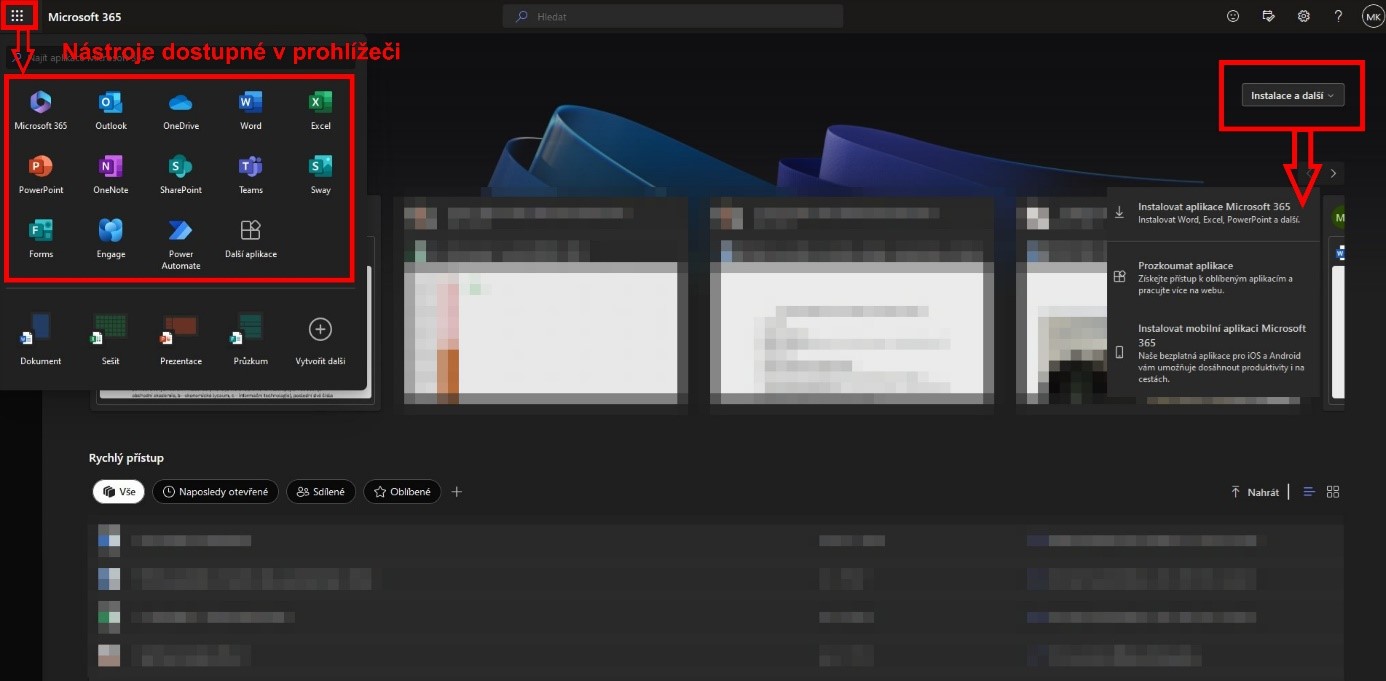Image resolution: width=1386 pixels, height=681 pixels.
Task: Go to next recommended documents page
Action: (1333, 173)
